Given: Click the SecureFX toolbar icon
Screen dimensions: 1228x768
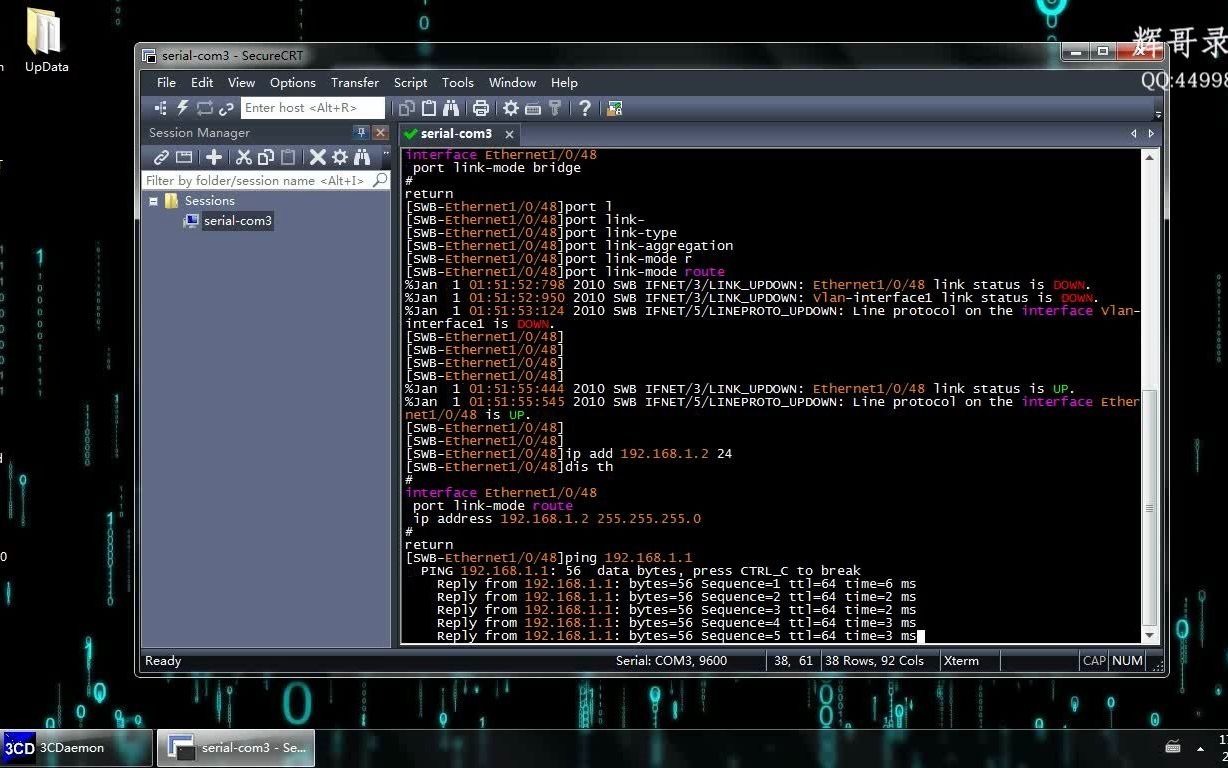Looking at the screenshot, I should 614,108.
